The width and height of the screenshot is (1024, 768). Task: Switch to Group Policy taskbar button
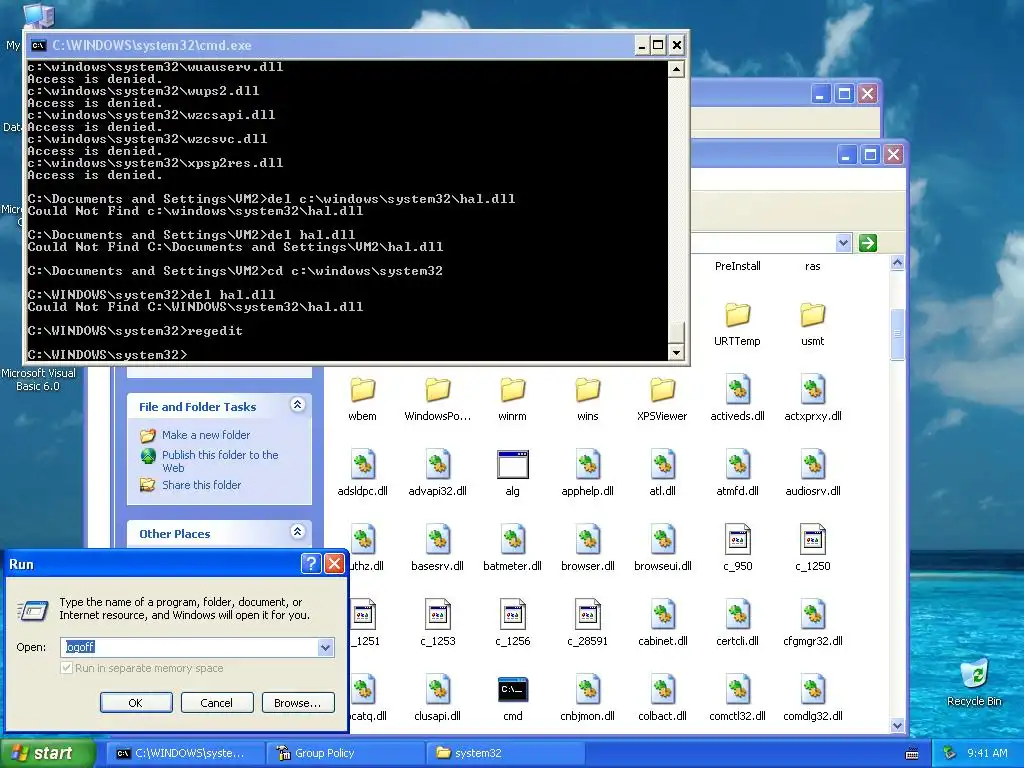(345, 753)
